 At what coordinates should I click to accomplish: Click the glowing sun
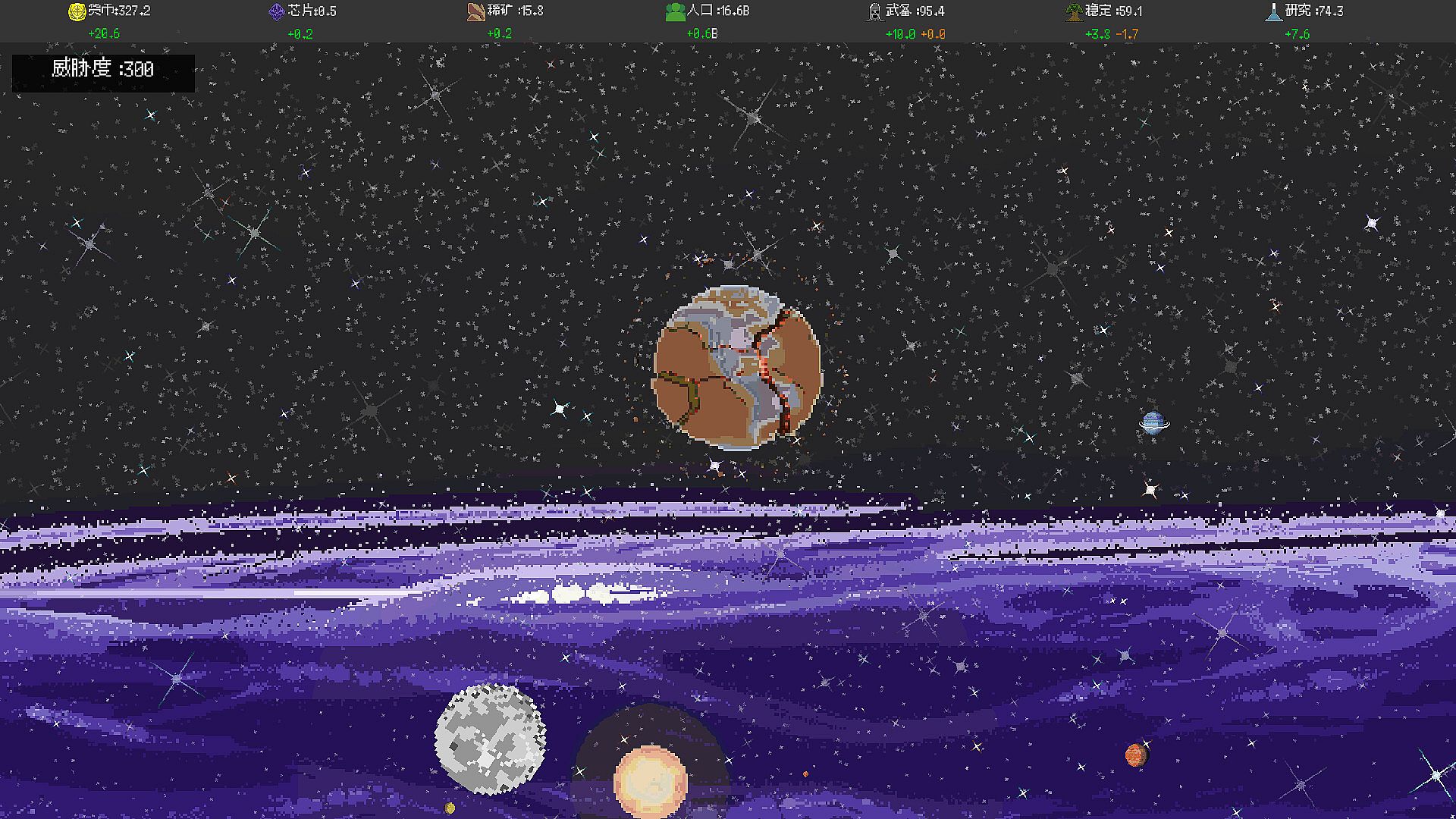650,781
